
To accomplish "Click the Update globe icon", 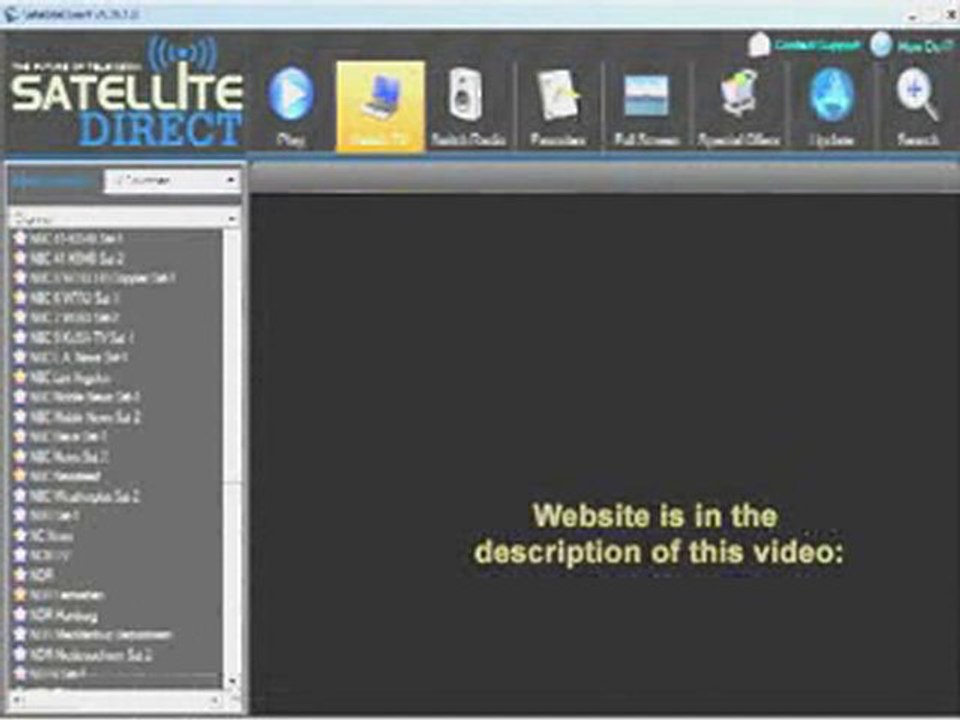I will (x=831, y=95).
